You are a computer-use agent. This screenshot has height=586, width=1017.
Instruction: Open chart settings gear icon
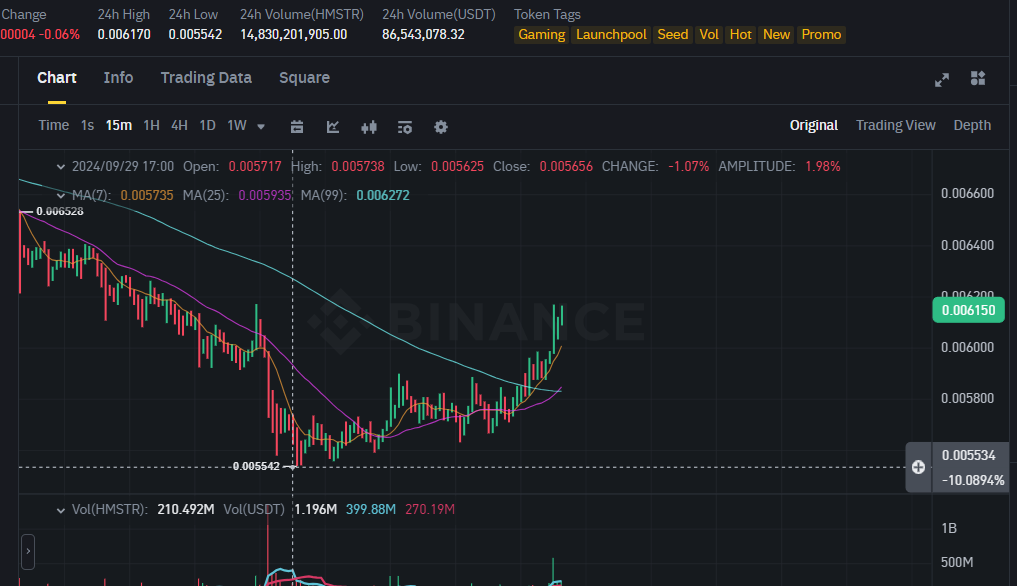click(440, 127)
